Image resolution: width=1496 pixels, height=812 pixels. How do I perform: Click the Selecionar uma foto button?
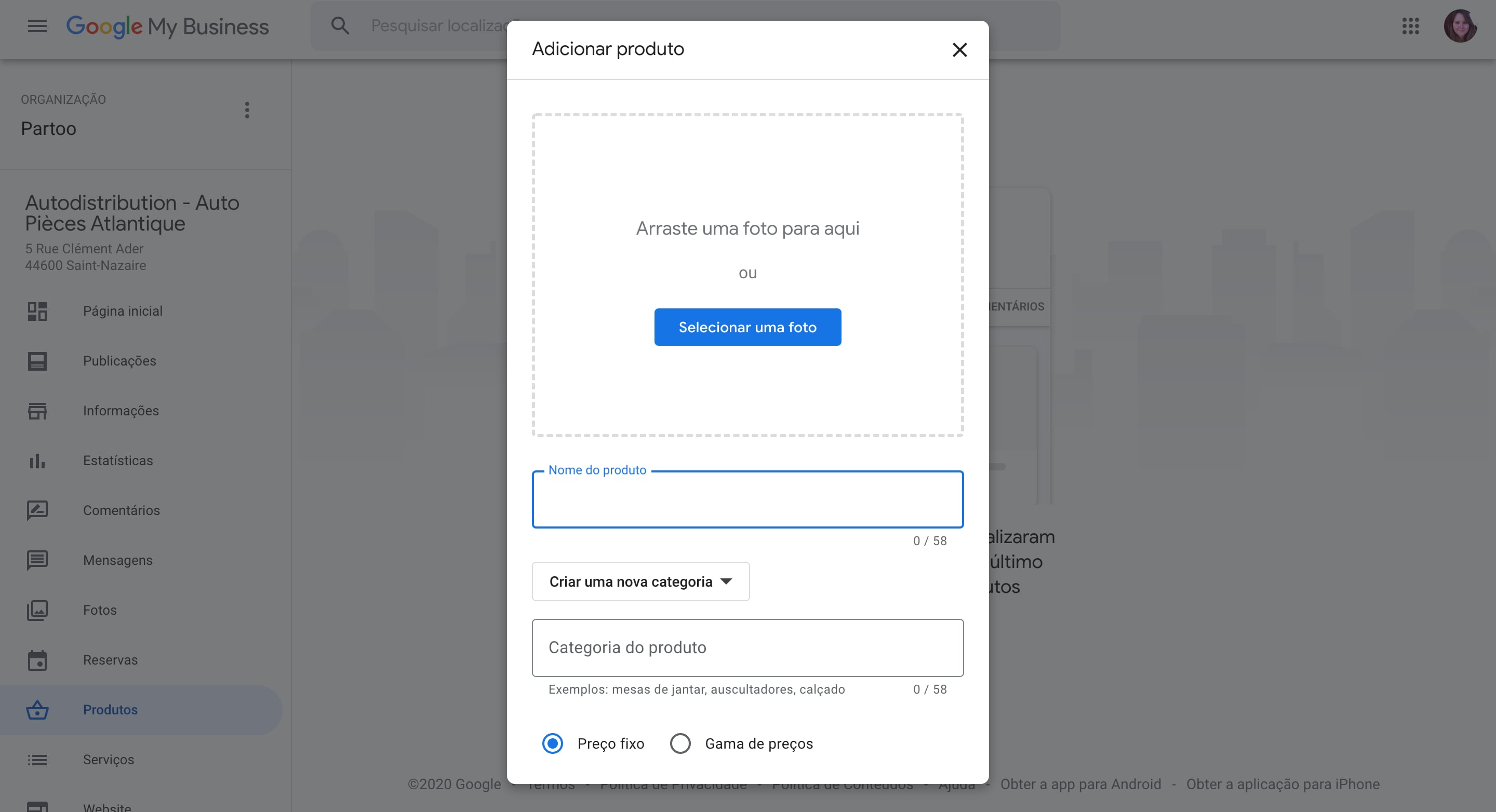point(747,328)
